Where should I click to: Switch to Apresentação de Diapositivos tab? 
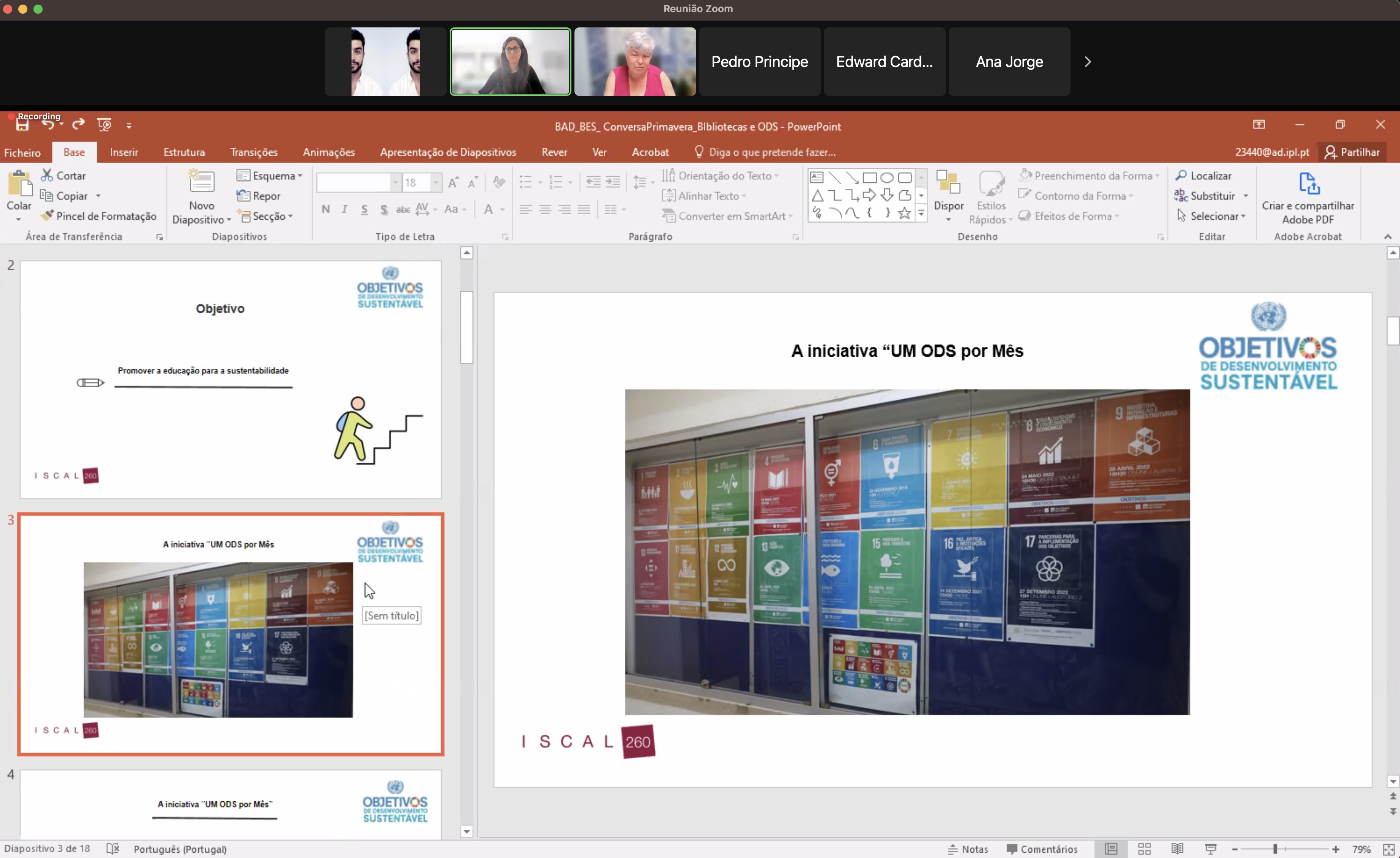pos(448,152)
